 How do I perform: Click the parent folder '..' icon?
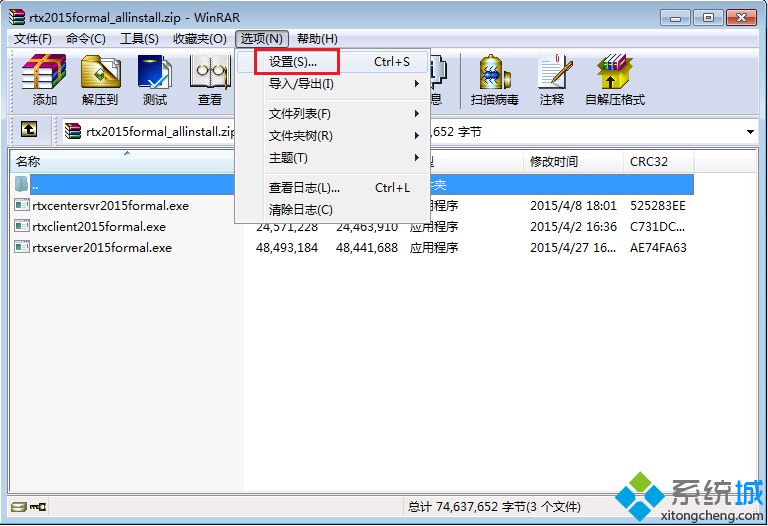tap(22, 184)
